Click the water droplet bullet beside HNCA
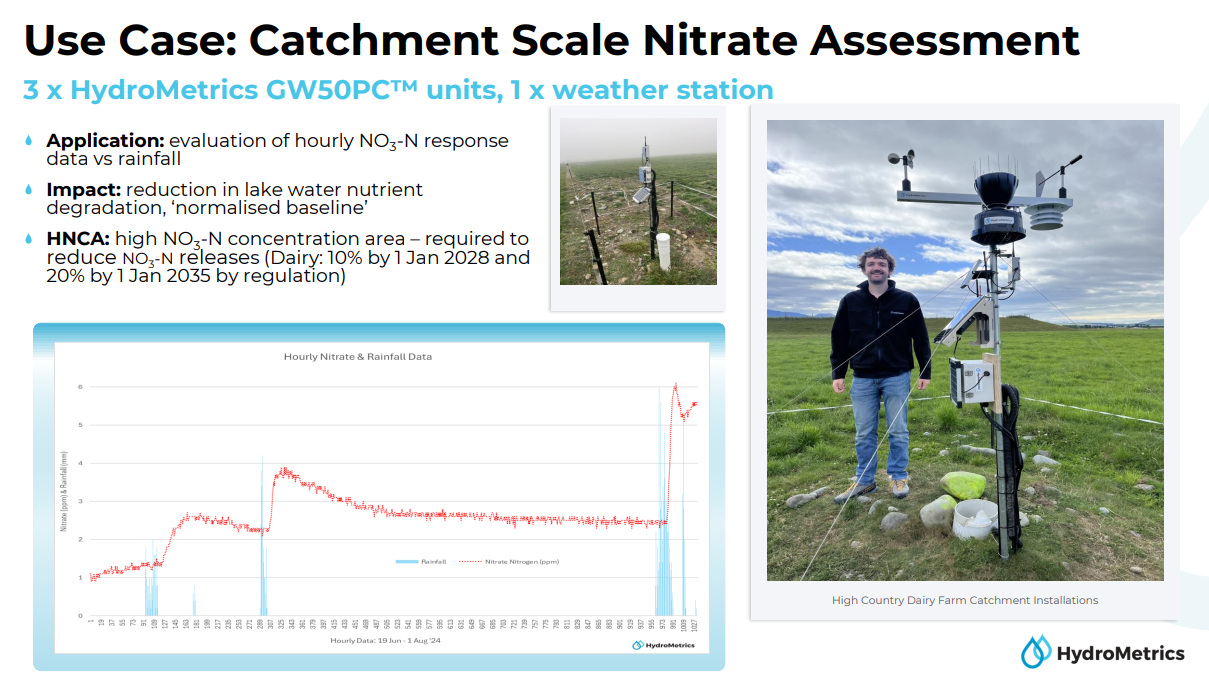Screen dimensions: 1209x682 (x=28, y=239)
